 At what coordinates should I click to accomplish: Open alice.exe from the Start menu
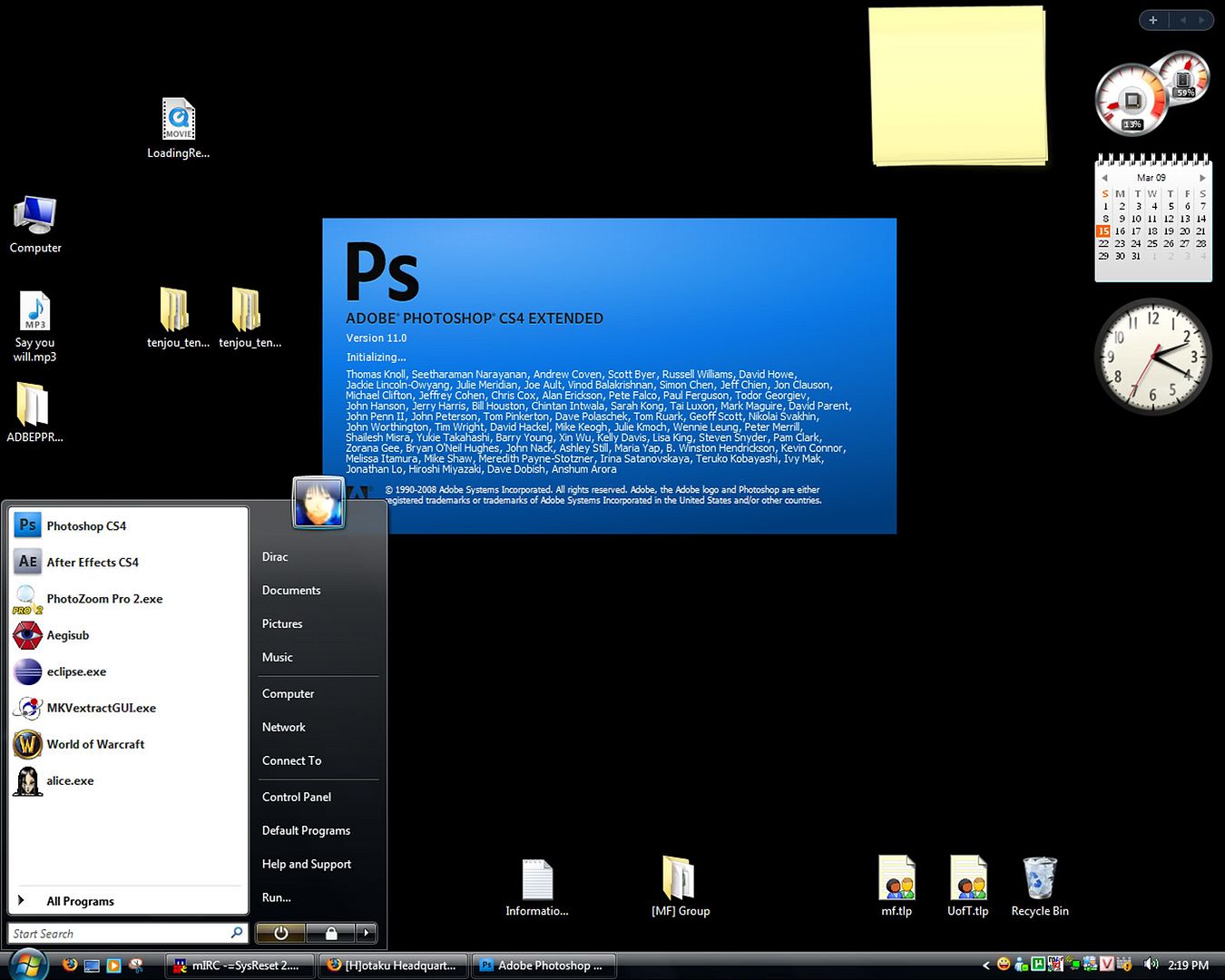click(128, 780)
